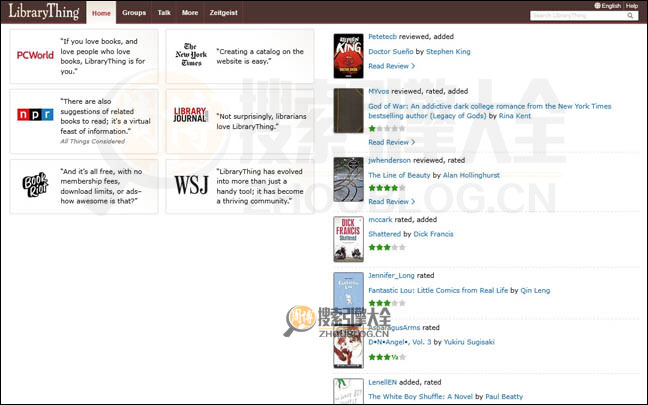Open author Qin Leng's page
This screenshot has height=405, width=648.
[535, 291]
